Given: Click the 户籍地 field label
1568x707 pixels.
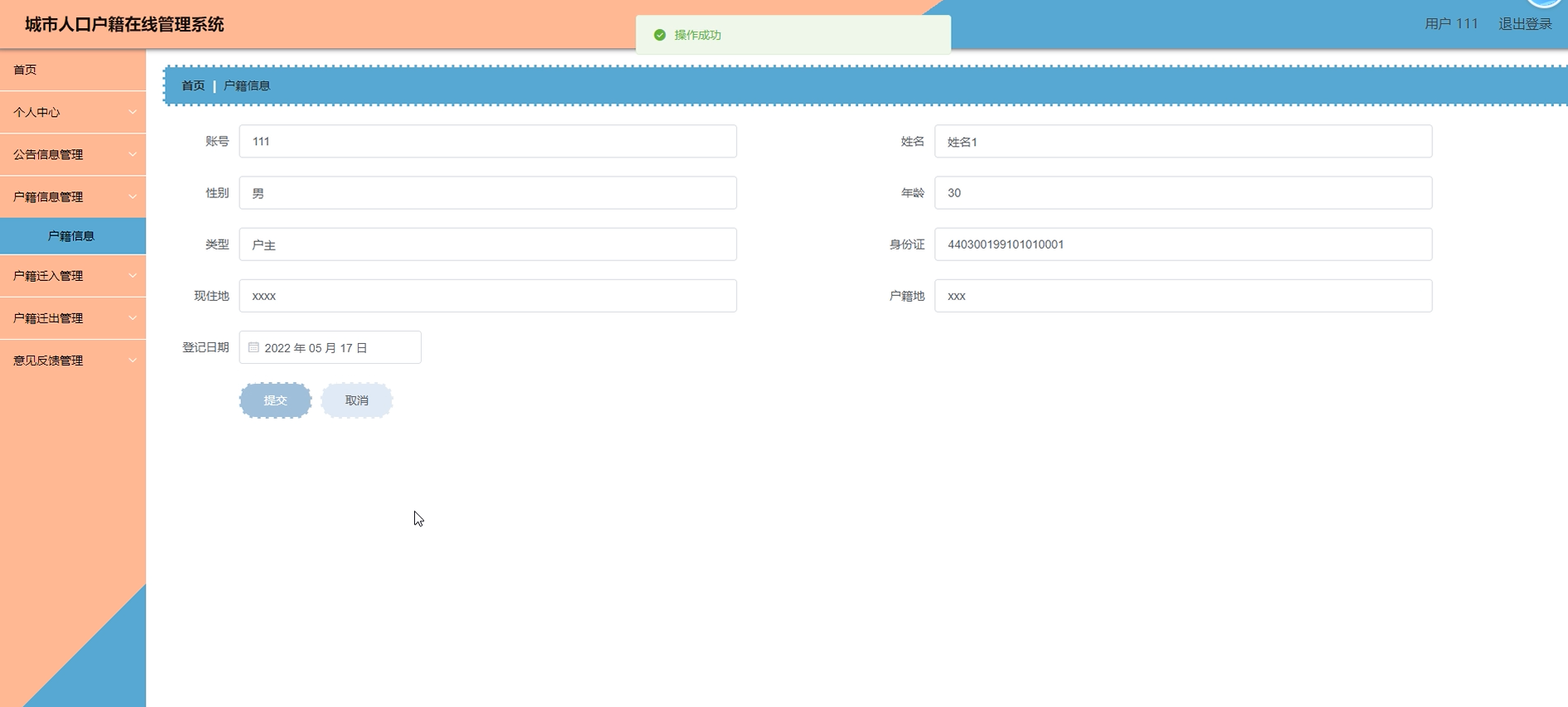Looking at the screenshot, I should tap(907, 296).
